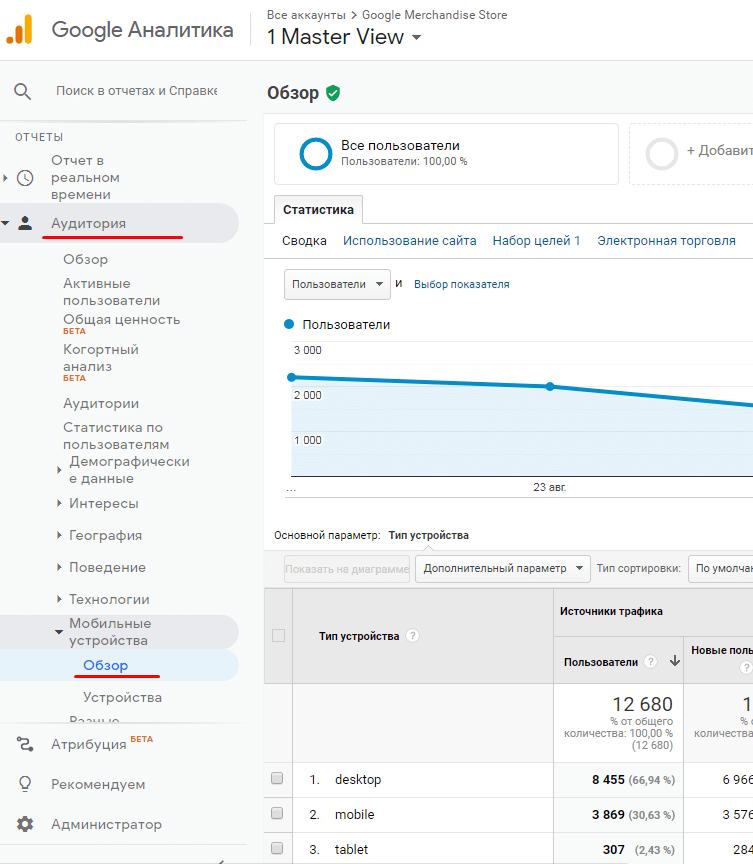Click the mobile row label
The image size is (753, 864).
pyautogui.click(x=355, y=814)
